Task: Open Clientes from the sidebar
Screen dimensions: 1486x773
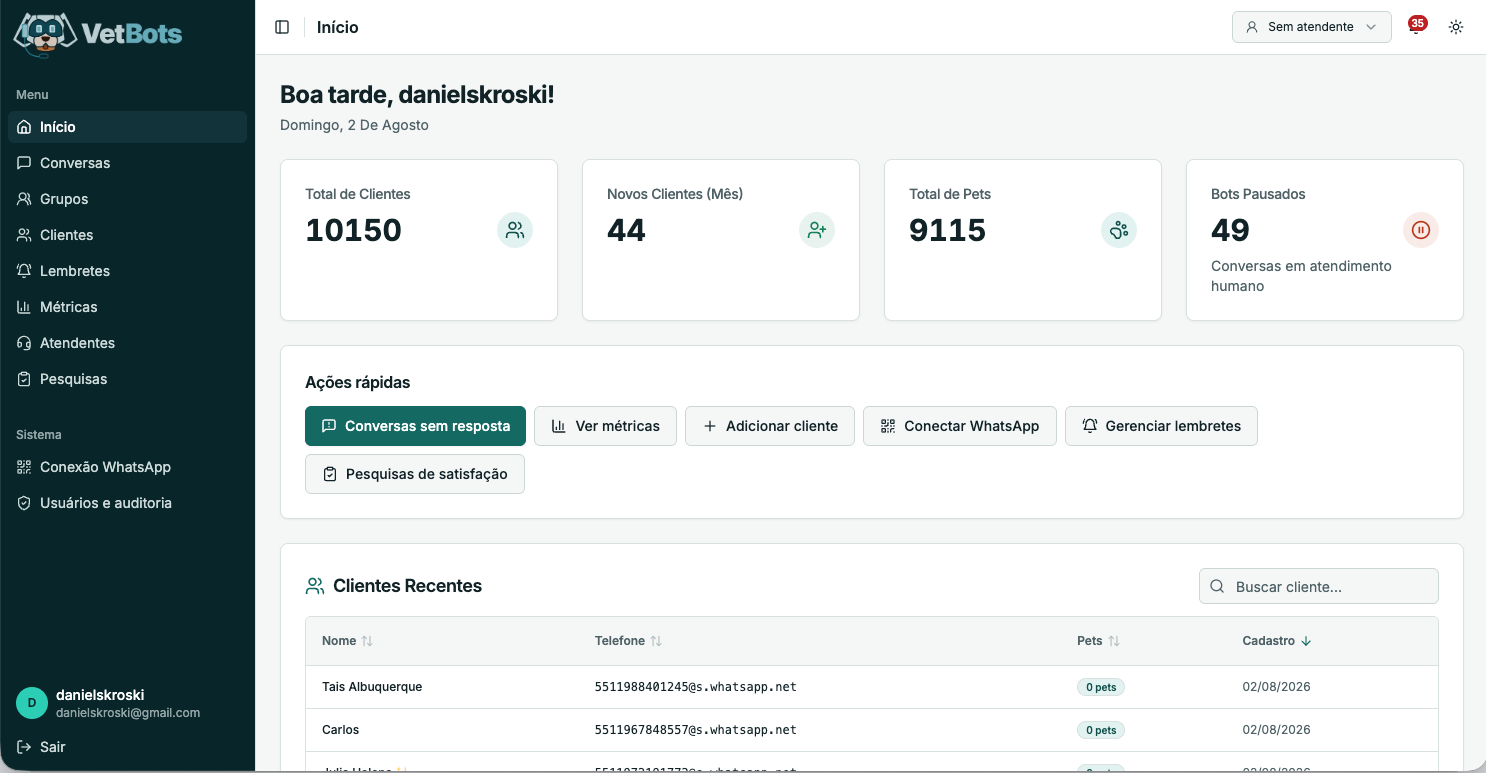Action: [x=127, y=235]
